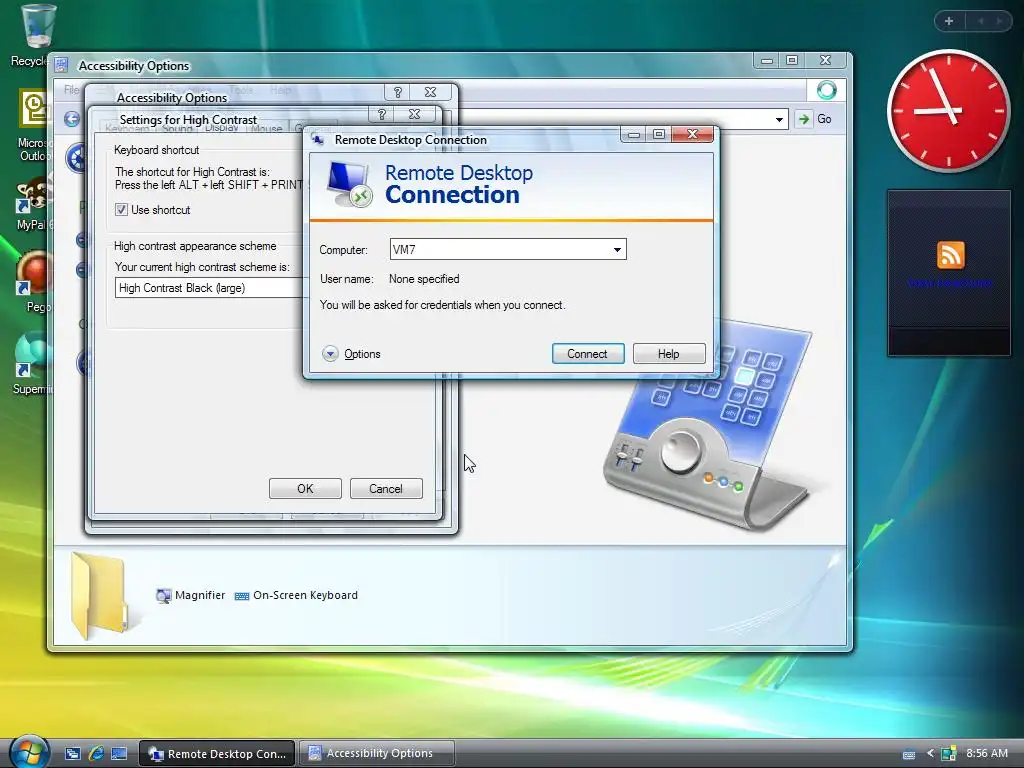
Task: Click the keyboard icon in the system tray
Action: point(908,754)
